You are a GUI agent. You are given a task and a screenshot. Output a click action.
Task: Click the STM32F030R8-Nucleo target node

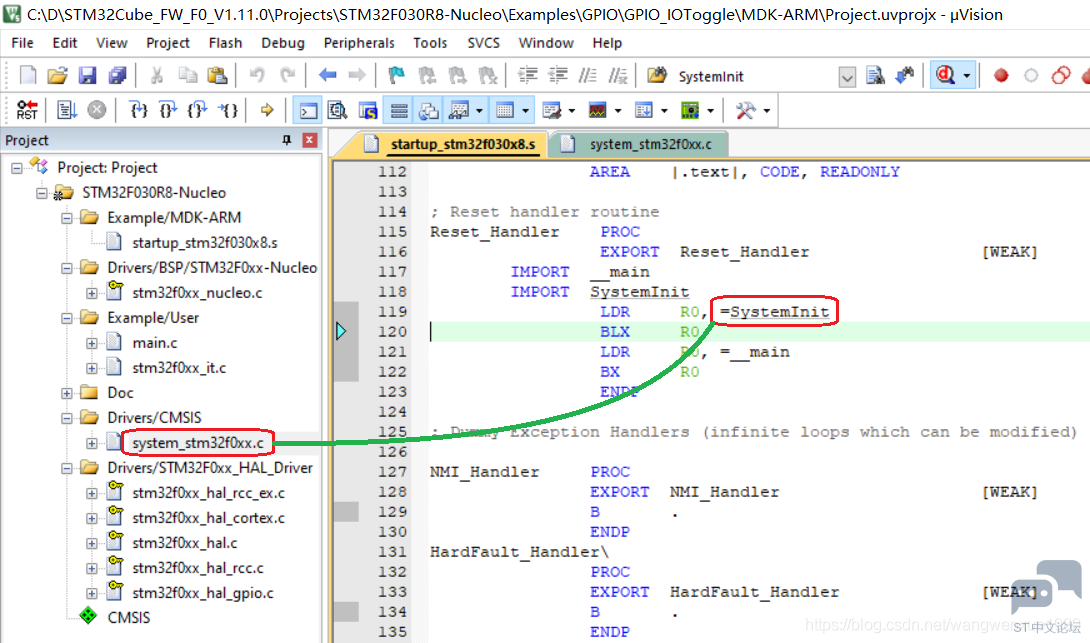click(154, 193)
